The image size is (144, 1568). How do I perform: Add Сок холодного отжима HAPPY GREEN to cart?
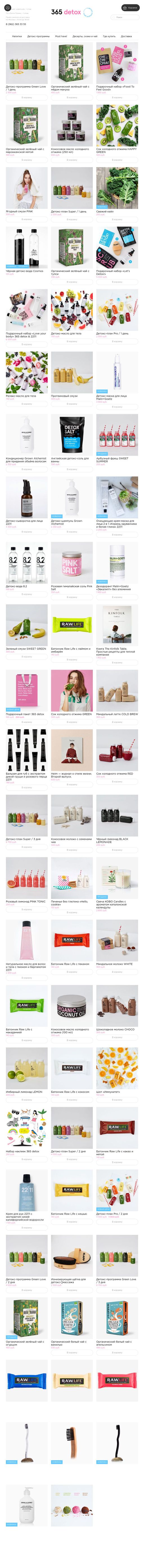[x=117, y=160]
